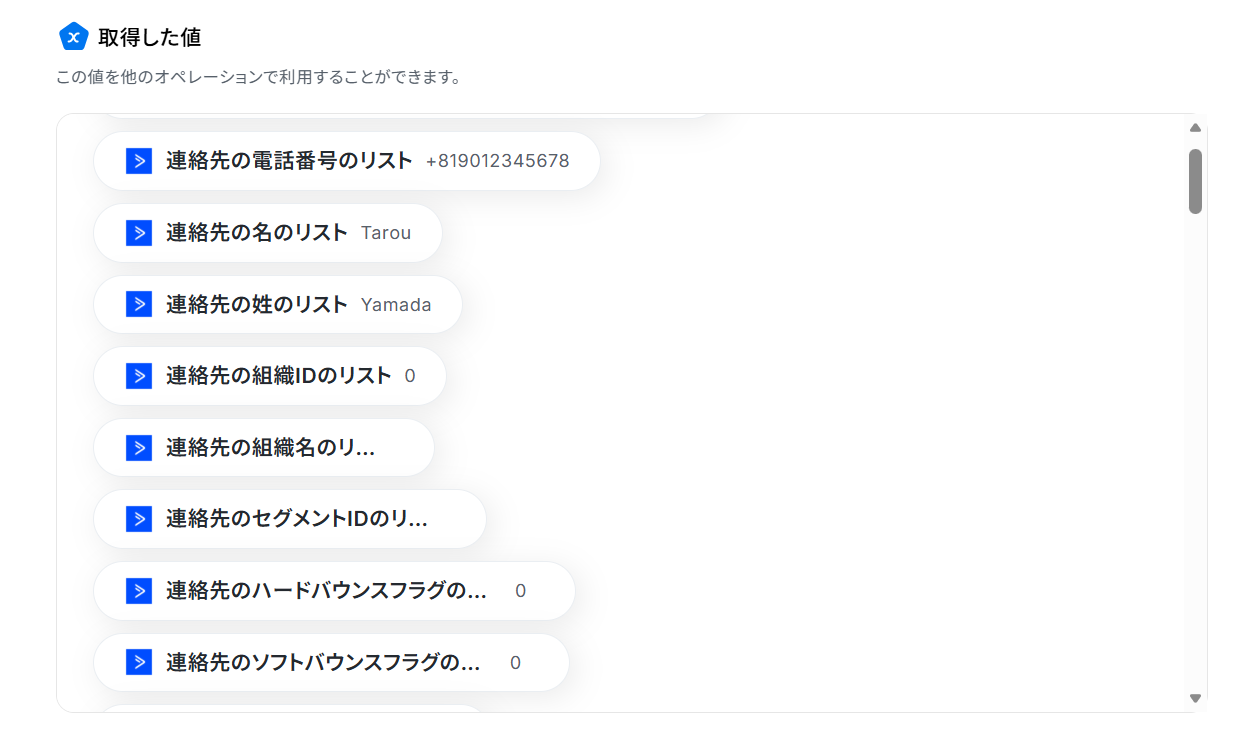Choose the 連絡先の姓のリスト label
The height and width of the screenshot is (750, 1252).
(x=257, y=304)
